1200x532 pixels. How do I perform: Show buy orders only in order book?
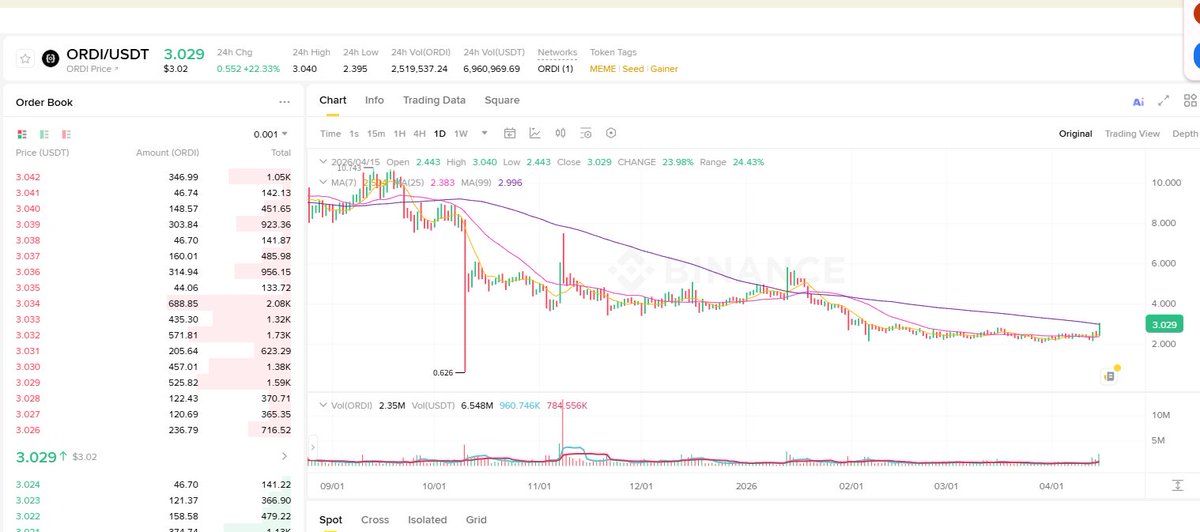[x=45, y=134]
